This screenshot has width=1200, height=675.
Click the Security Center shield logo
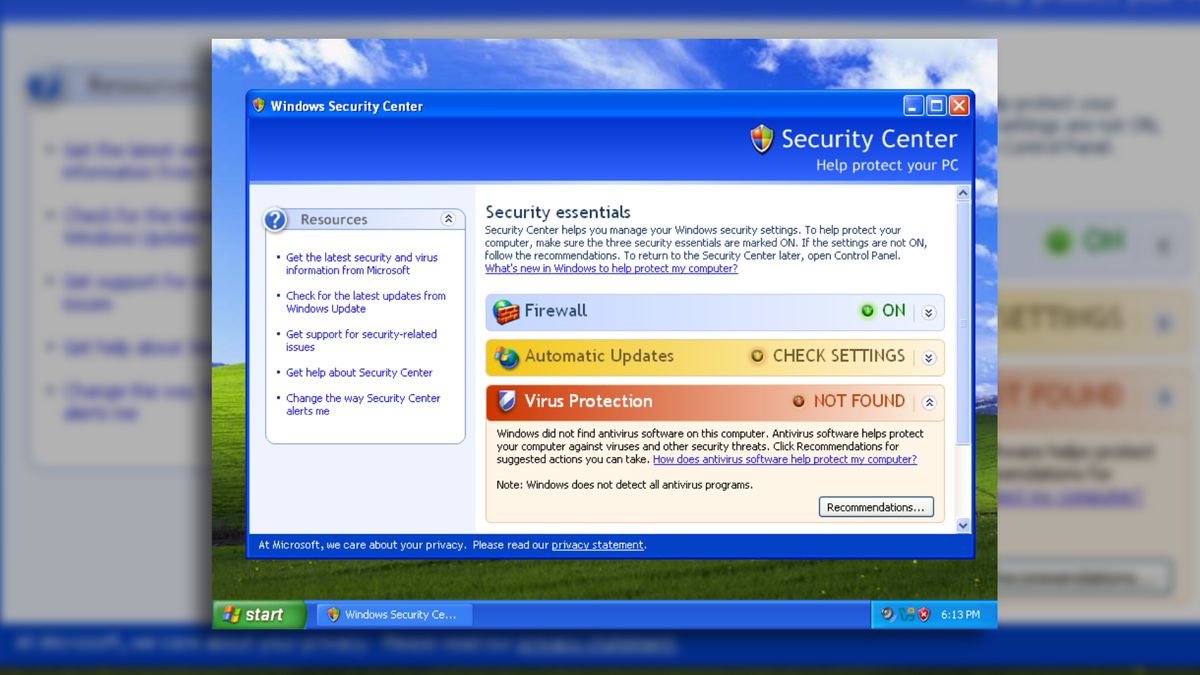pos(762,139)
